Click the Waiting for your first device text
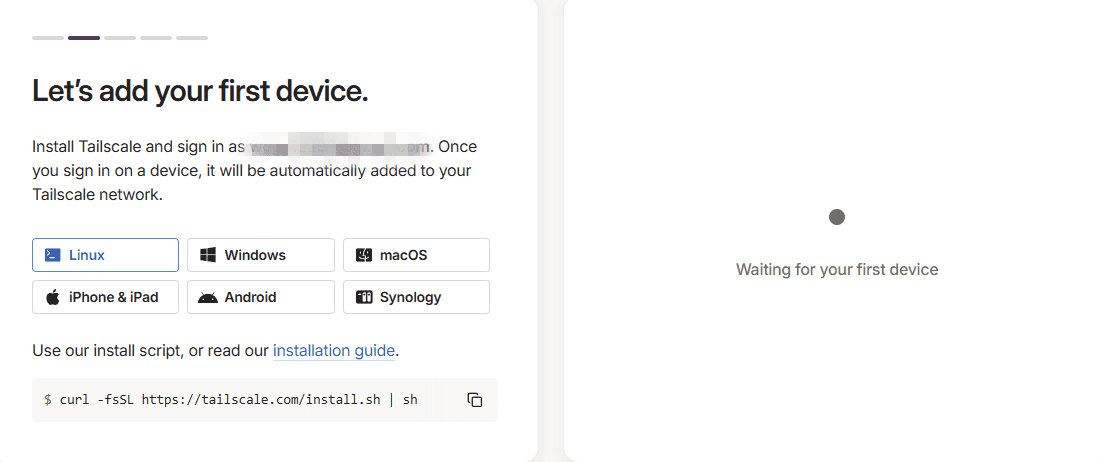This screenshot has height=462, width=1099. coord(837,270)
